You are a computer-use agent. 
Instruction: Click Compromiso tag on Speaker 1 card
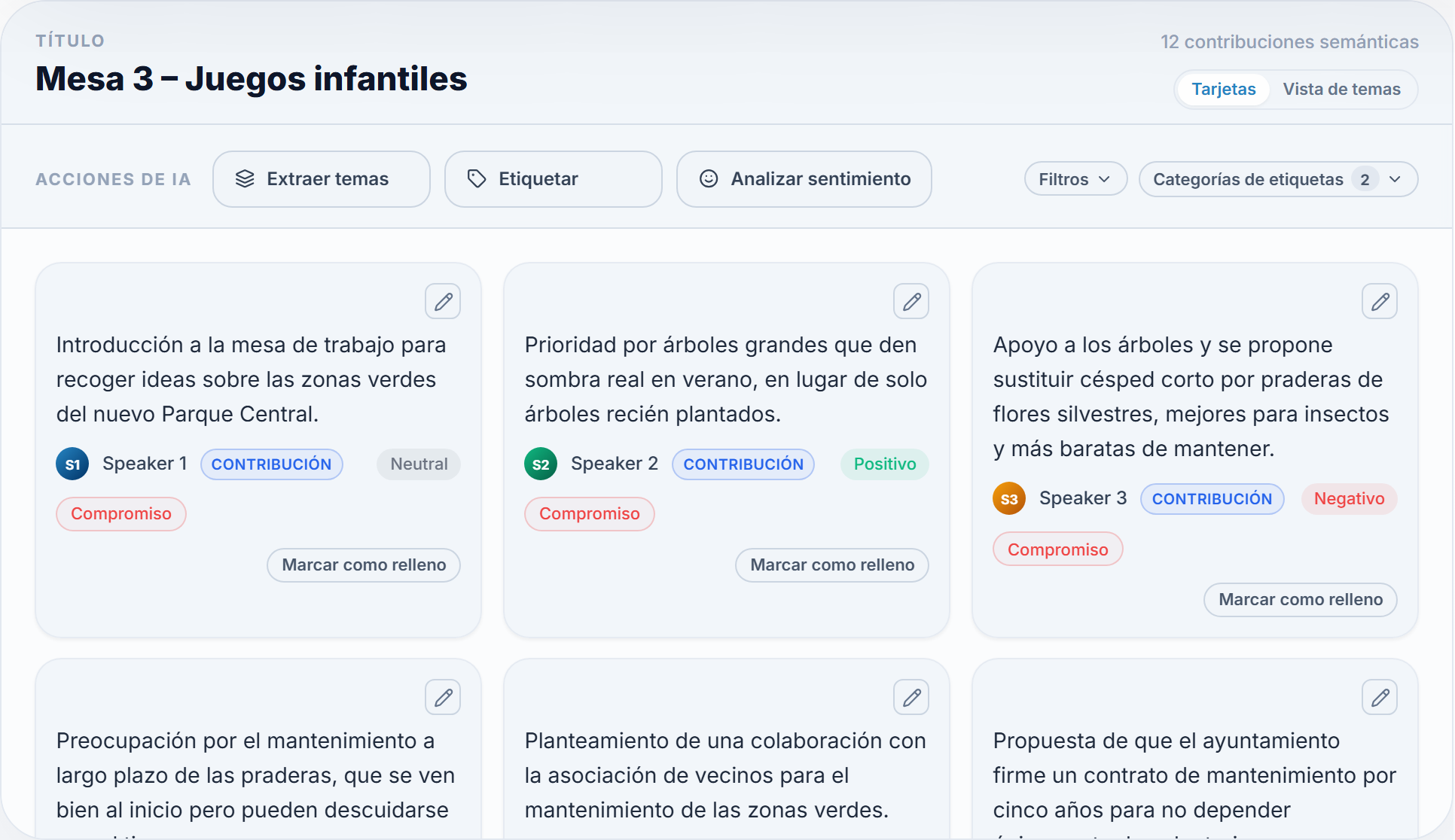[x=121, y=514]
